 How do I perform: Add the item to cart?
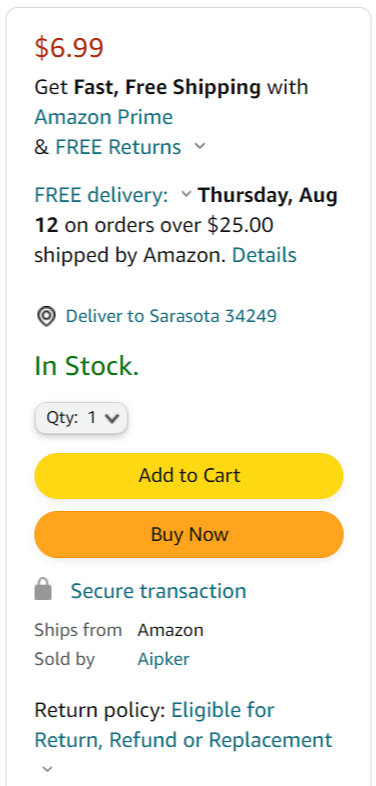(x=189, y=476)
